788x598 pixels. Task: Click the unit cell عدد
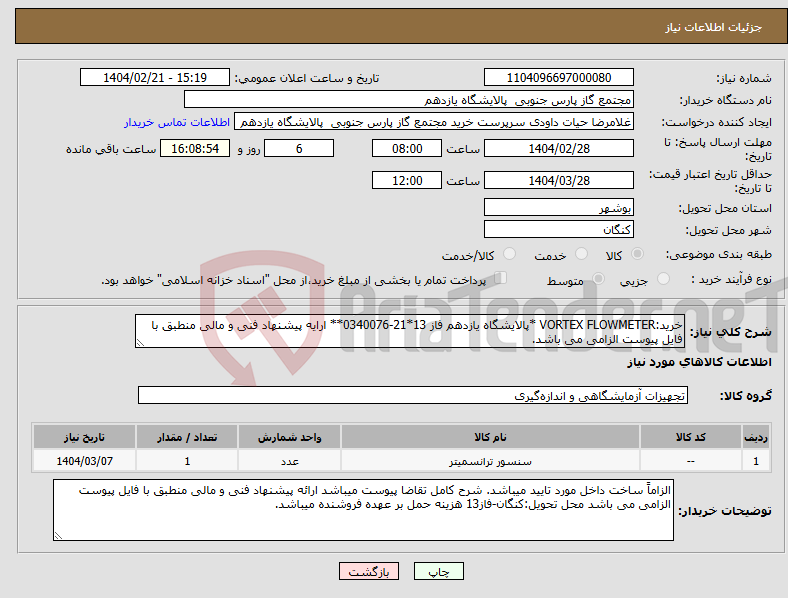pos(289,461)
